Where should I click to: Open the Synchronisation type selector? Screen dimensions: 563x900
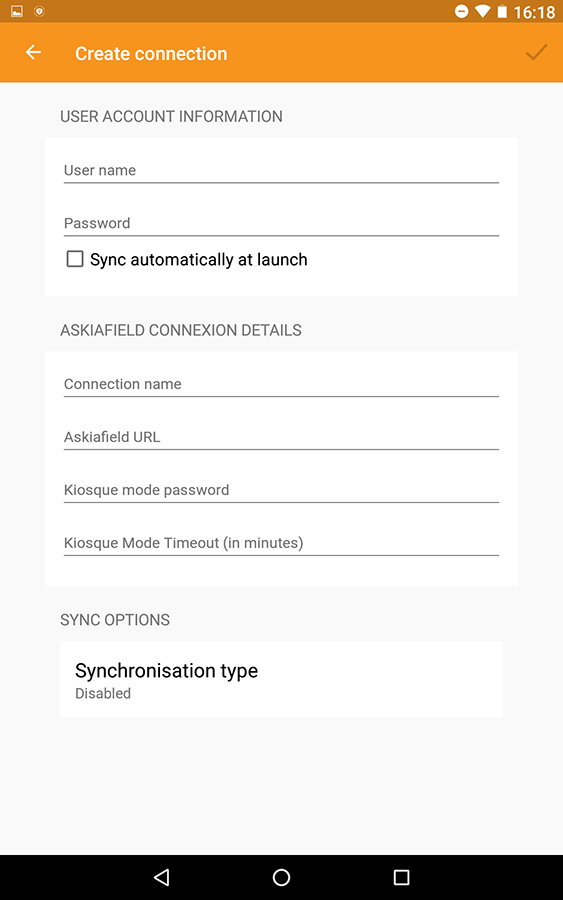click(x=281, y=680)
